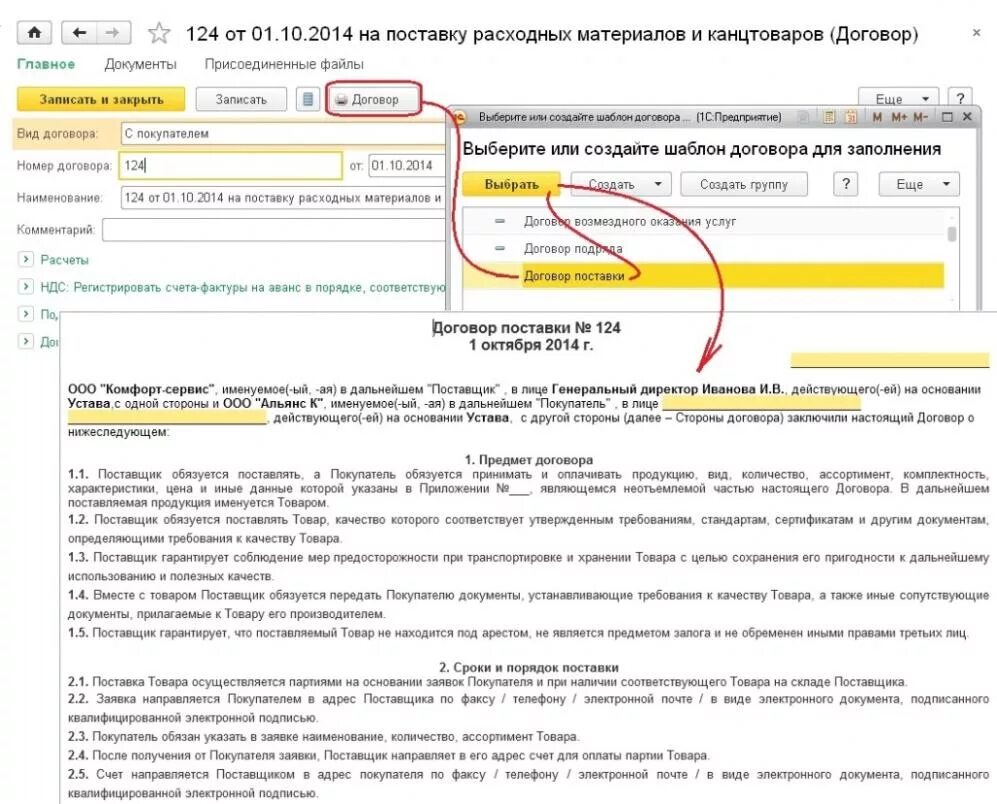Open the calendar icon in dialog title bar
Image resolution: width=997 pixels, height=804 pixels.
click(851, 117)
